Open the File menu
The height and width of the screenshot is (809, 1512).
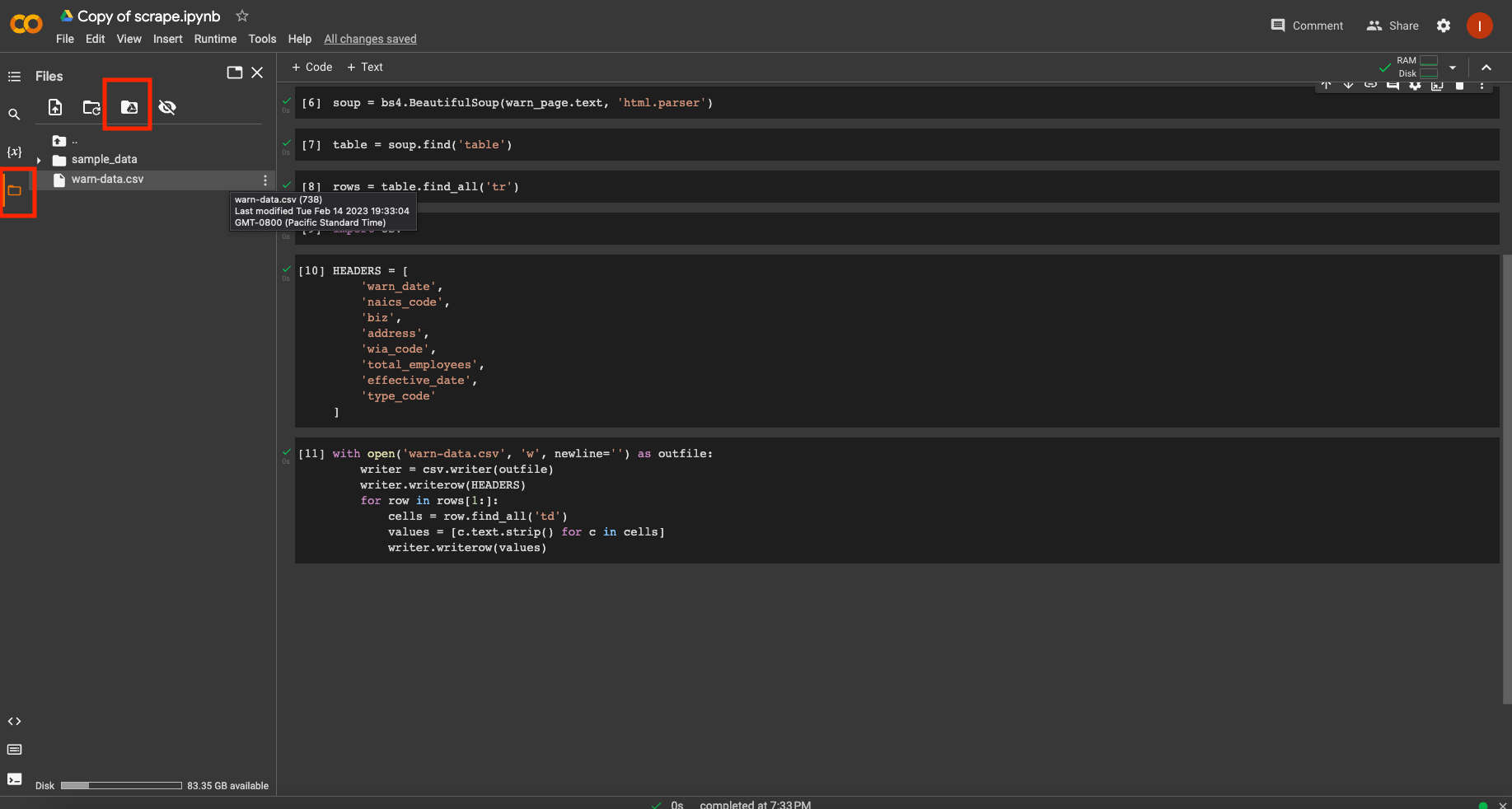tap(65, 39)
